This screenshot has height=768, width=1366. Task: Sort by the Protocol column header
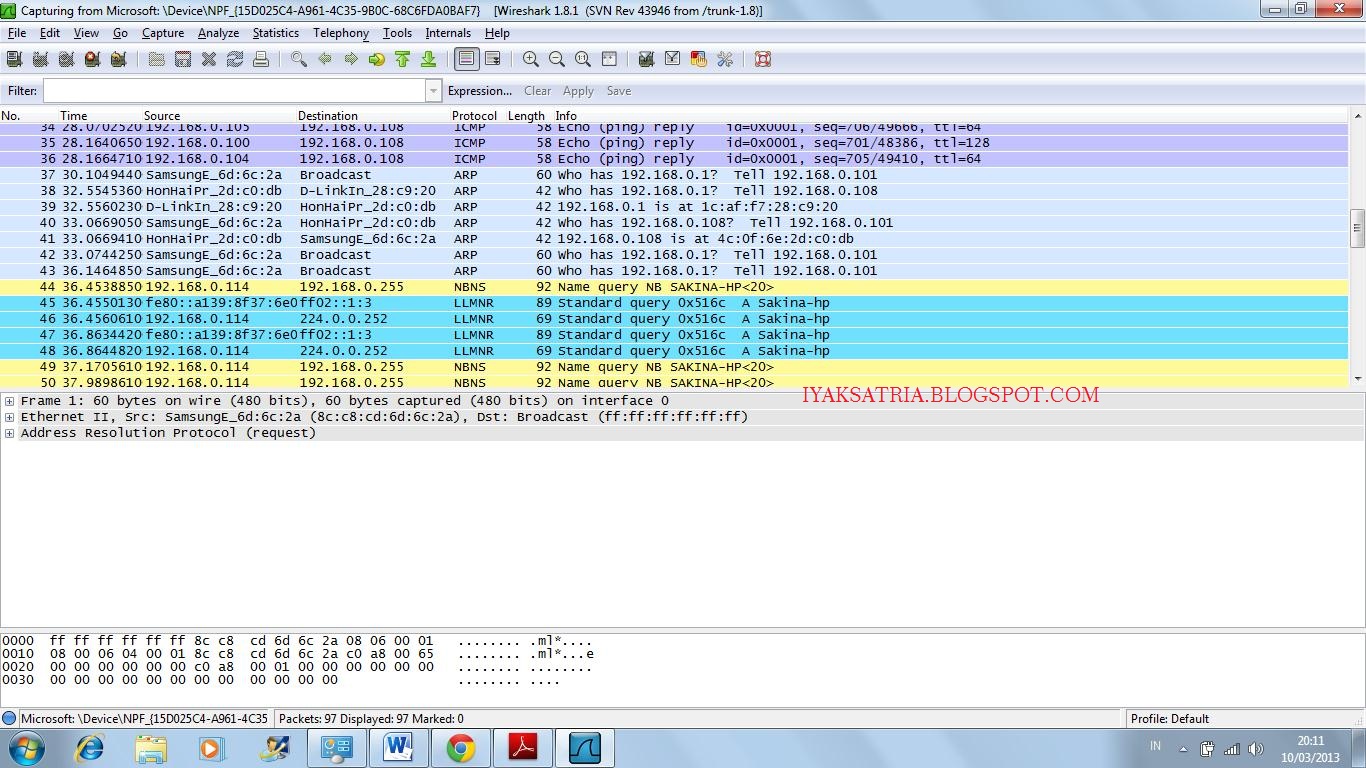(474, 116)
